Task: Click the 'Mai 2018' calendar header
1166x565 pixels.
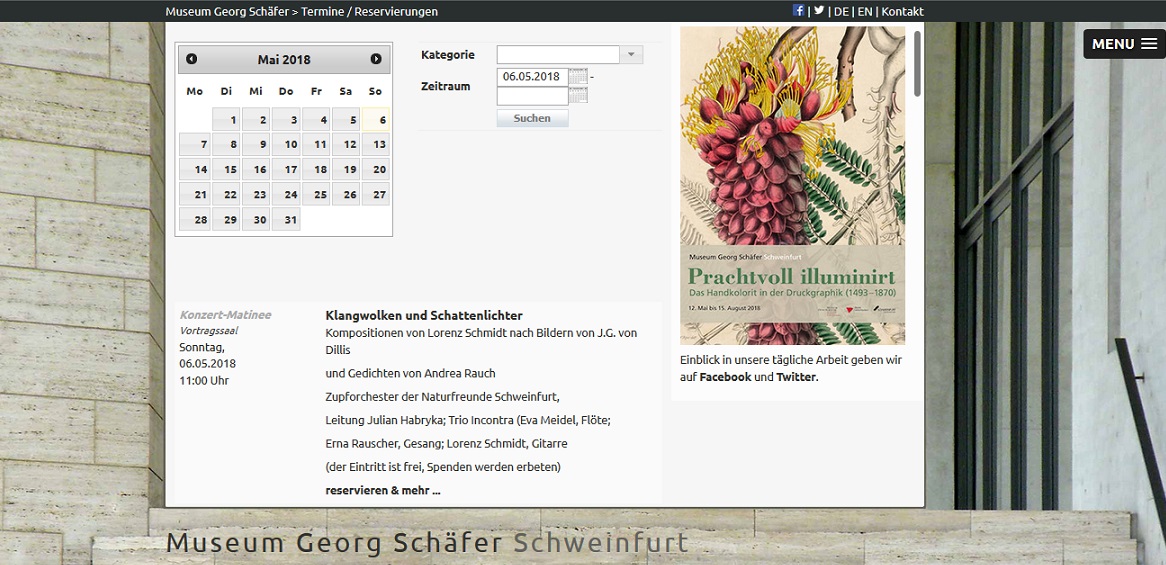Action: (284, 59)
